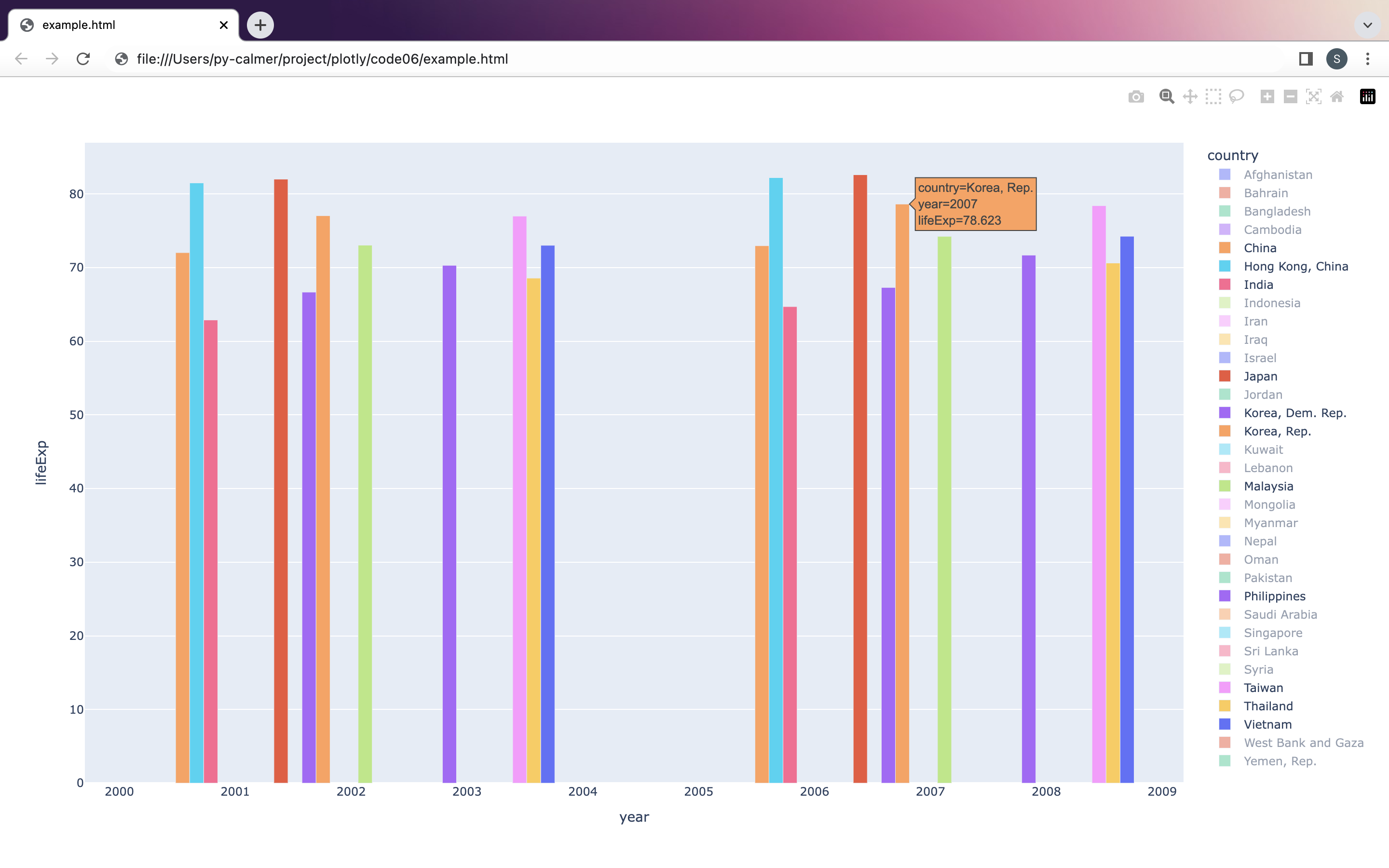Open a new tab with the plus button
The image size is (1389, 868).
click(x=260, y=25)
